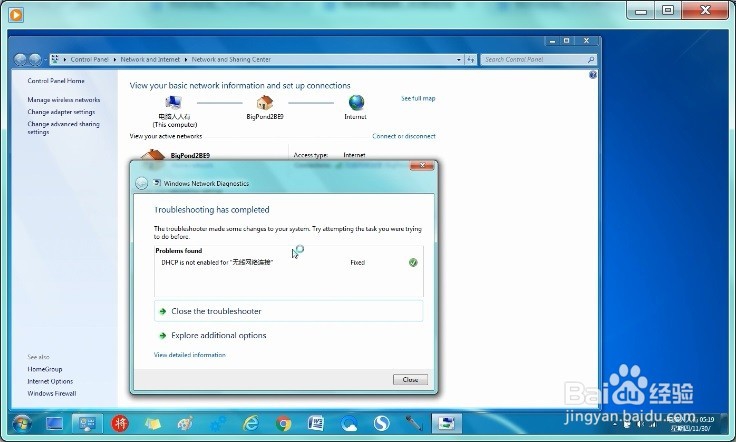The height and width of the screenshot is (442, 736).
Task: Click the back arrow in Control Panel window
Action: pyautogui.click(x=20, y=60)
